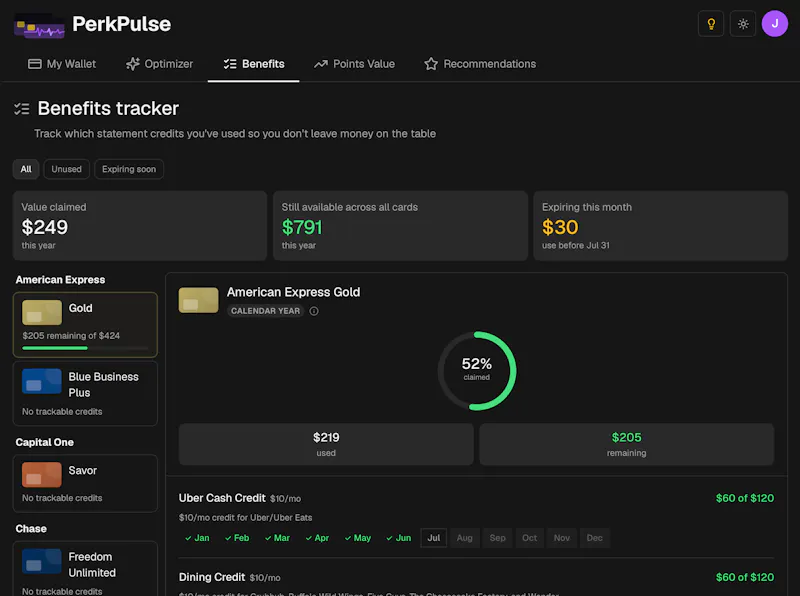Click the $205 remaining box
800x596 pixels.
point(627,444)
